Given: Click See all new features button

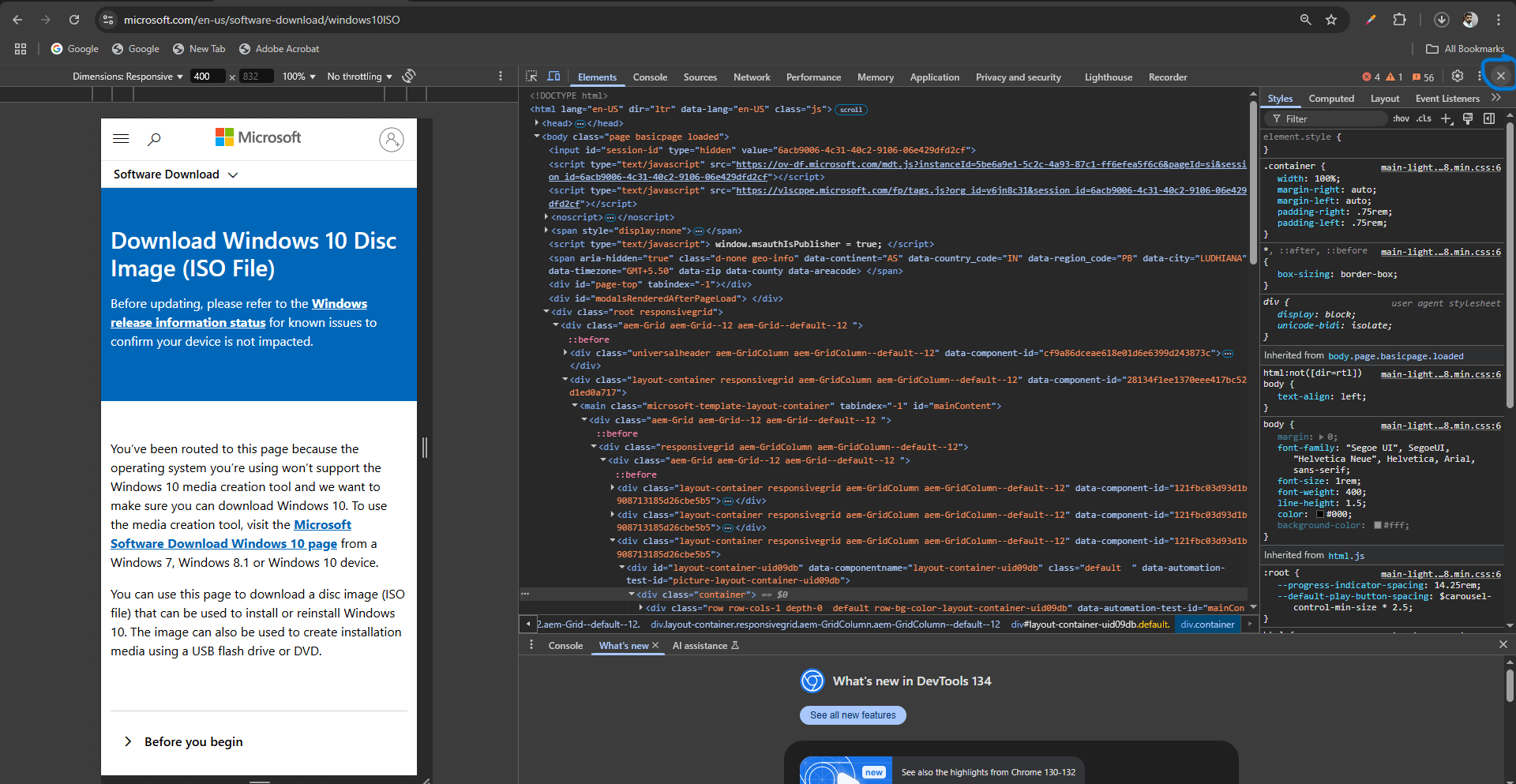Looking at the screenshot, I should [x=853, y=715].
